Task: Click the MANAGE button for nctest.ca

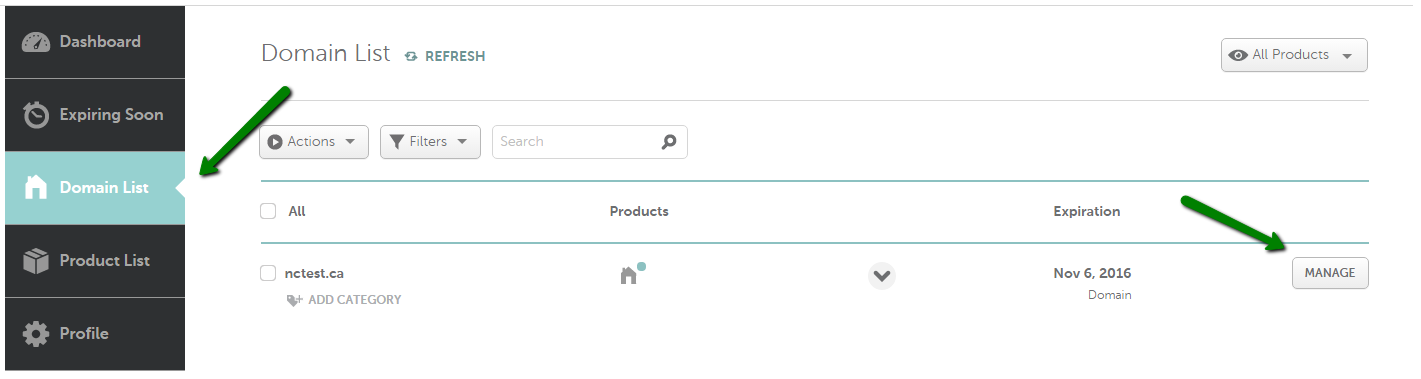Action: 1330,273
